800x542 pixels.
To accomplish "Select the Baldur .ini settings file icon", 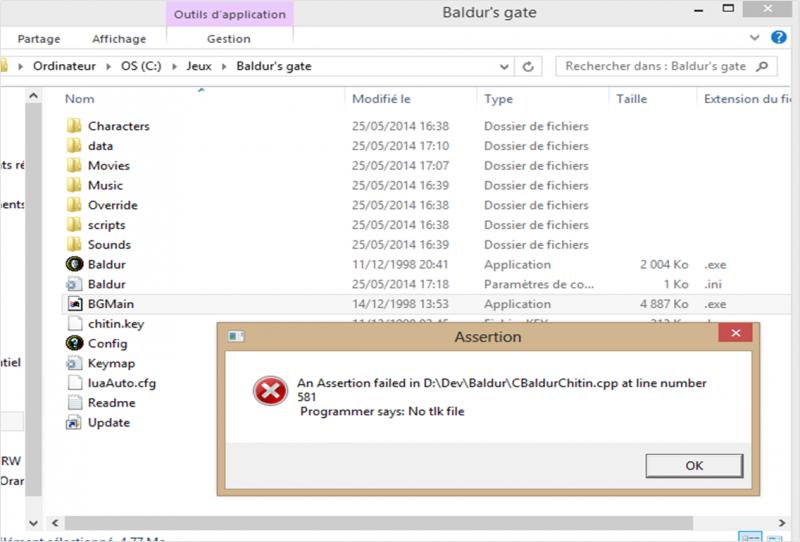I will coord(74,284).
